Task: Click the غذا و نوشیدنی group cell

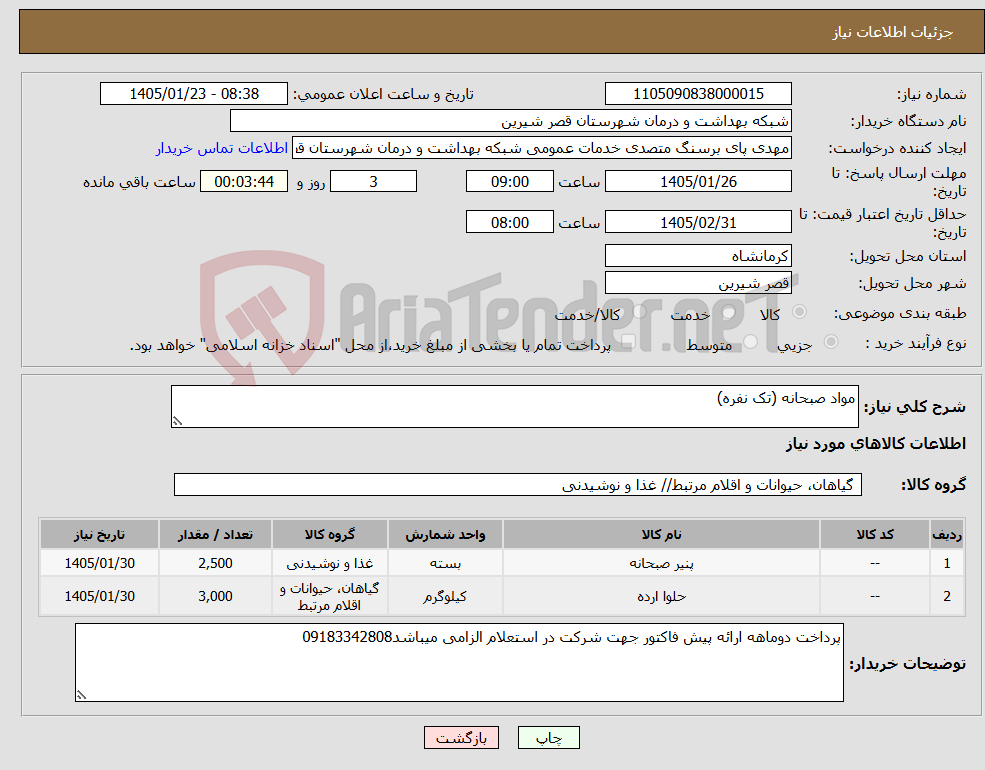Action: (x=330, y=563)
